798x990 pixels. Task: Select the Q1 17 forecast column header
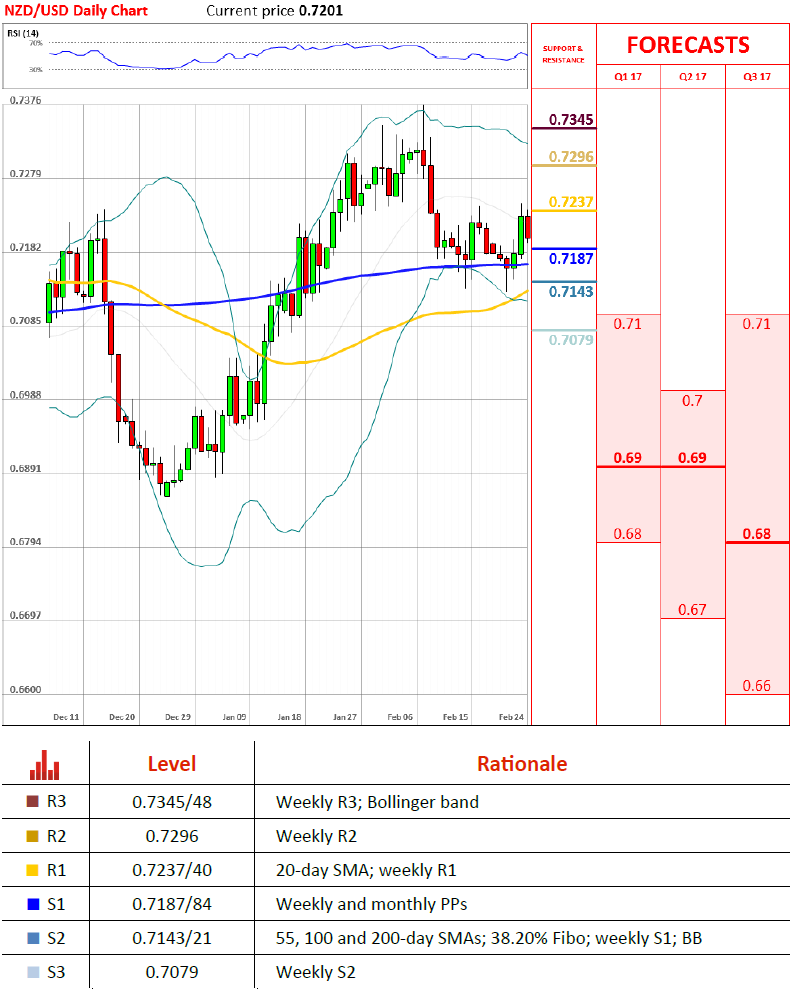click(628, 76)
